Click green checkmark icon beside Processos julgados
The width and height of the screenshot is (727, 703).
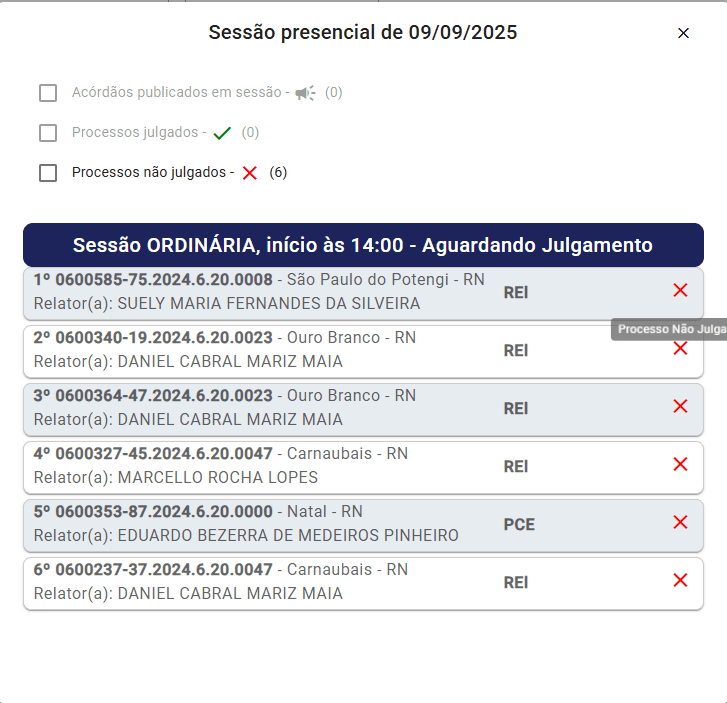click(x=222, y=133)
